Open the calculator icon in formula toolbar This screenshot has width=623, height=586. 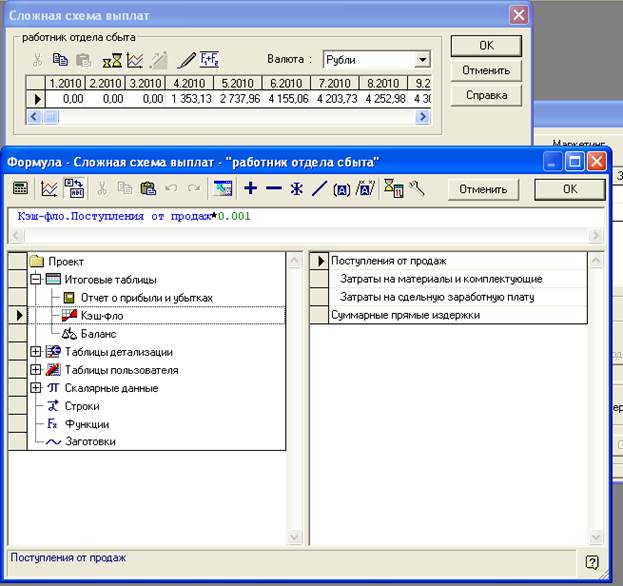click(20, 189)
